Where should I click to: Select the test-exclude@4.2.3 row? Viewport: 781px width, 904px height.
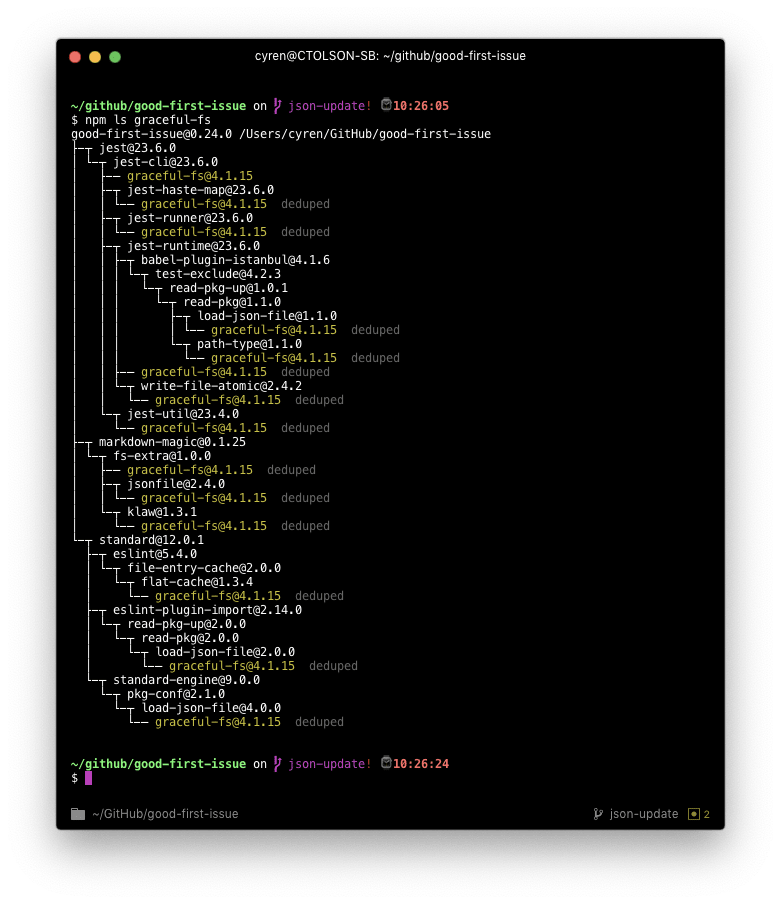(x=218, y=274)
